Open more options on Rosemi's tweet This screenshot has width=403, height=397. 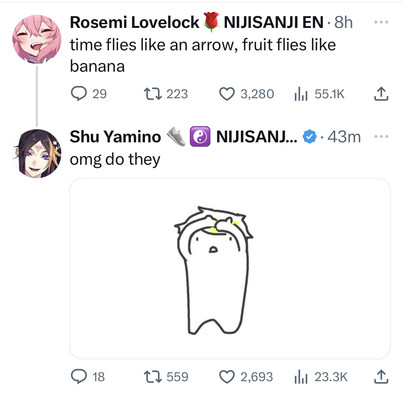(381, 22)
